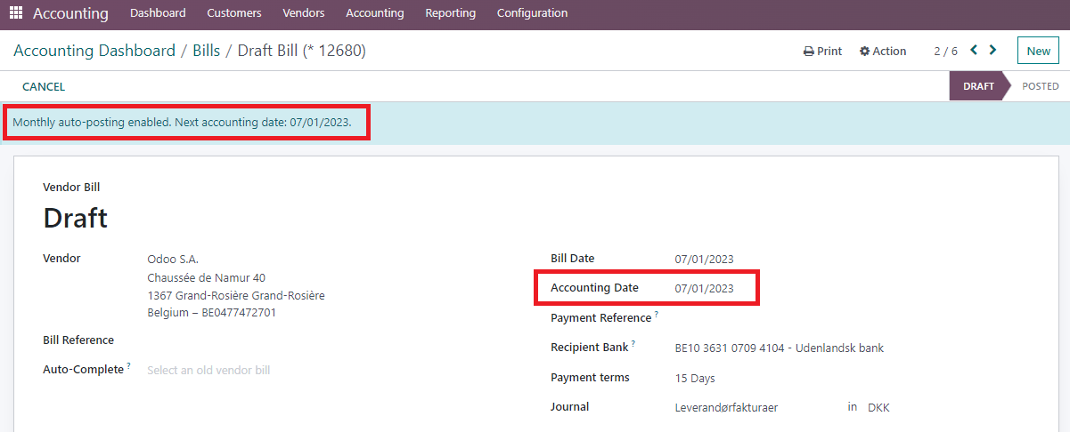The image size is (1070, 432).
Task: Click the Draft Bill (* 12680) breadcrumb title
Action: 302,51
